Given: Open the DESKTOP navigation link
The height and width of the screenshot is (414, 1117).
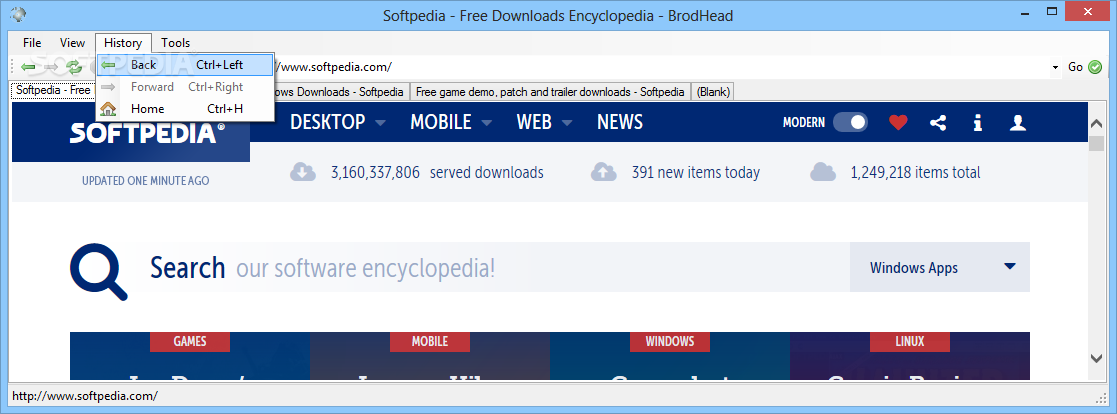Looking at the screenshot, I should tap(328, 123).
